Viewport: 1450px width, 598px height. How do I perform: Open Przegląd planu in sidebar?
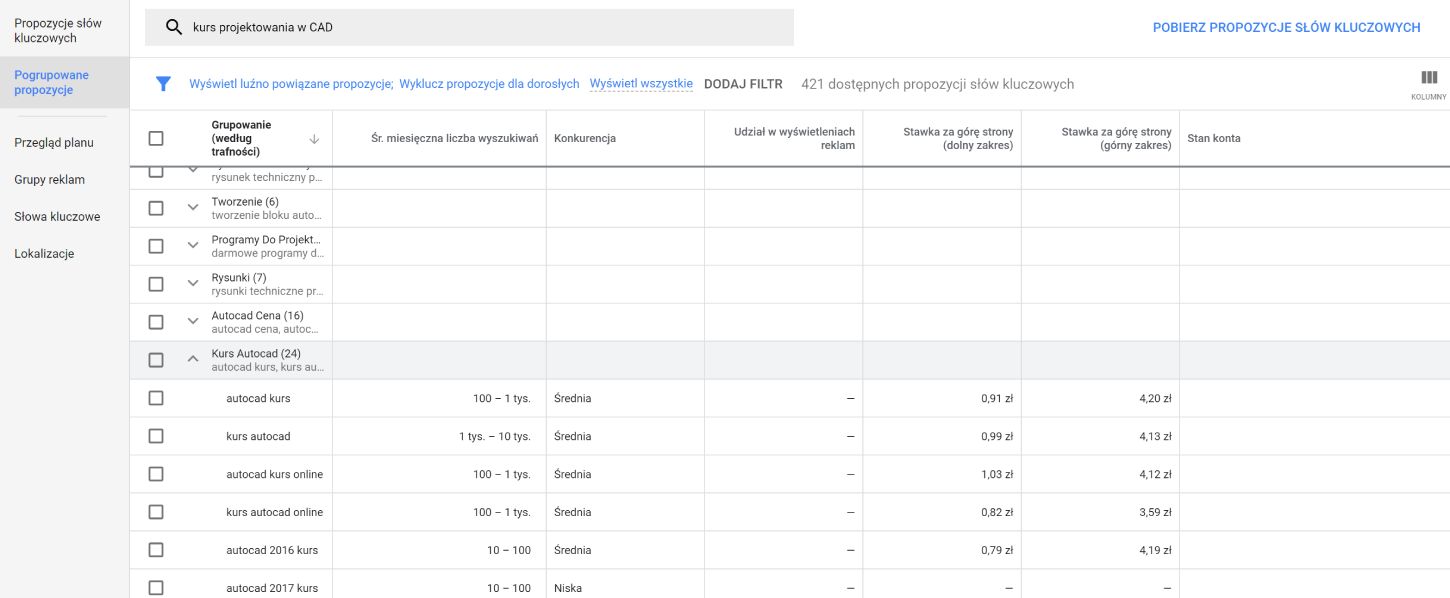click(x=54, y=143)
